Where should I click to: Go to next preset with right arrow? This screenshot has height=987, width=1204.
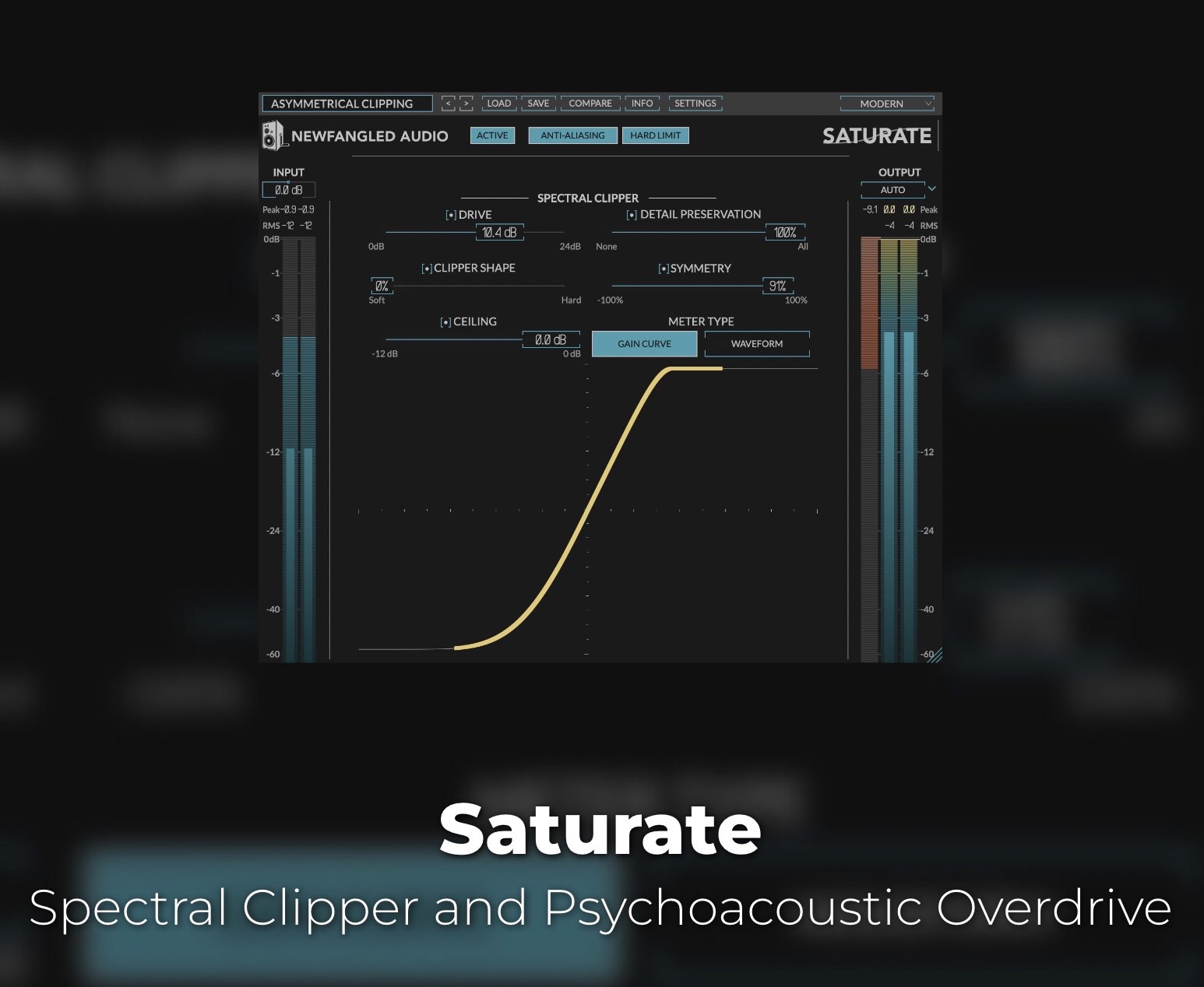(x=466, y=104)
